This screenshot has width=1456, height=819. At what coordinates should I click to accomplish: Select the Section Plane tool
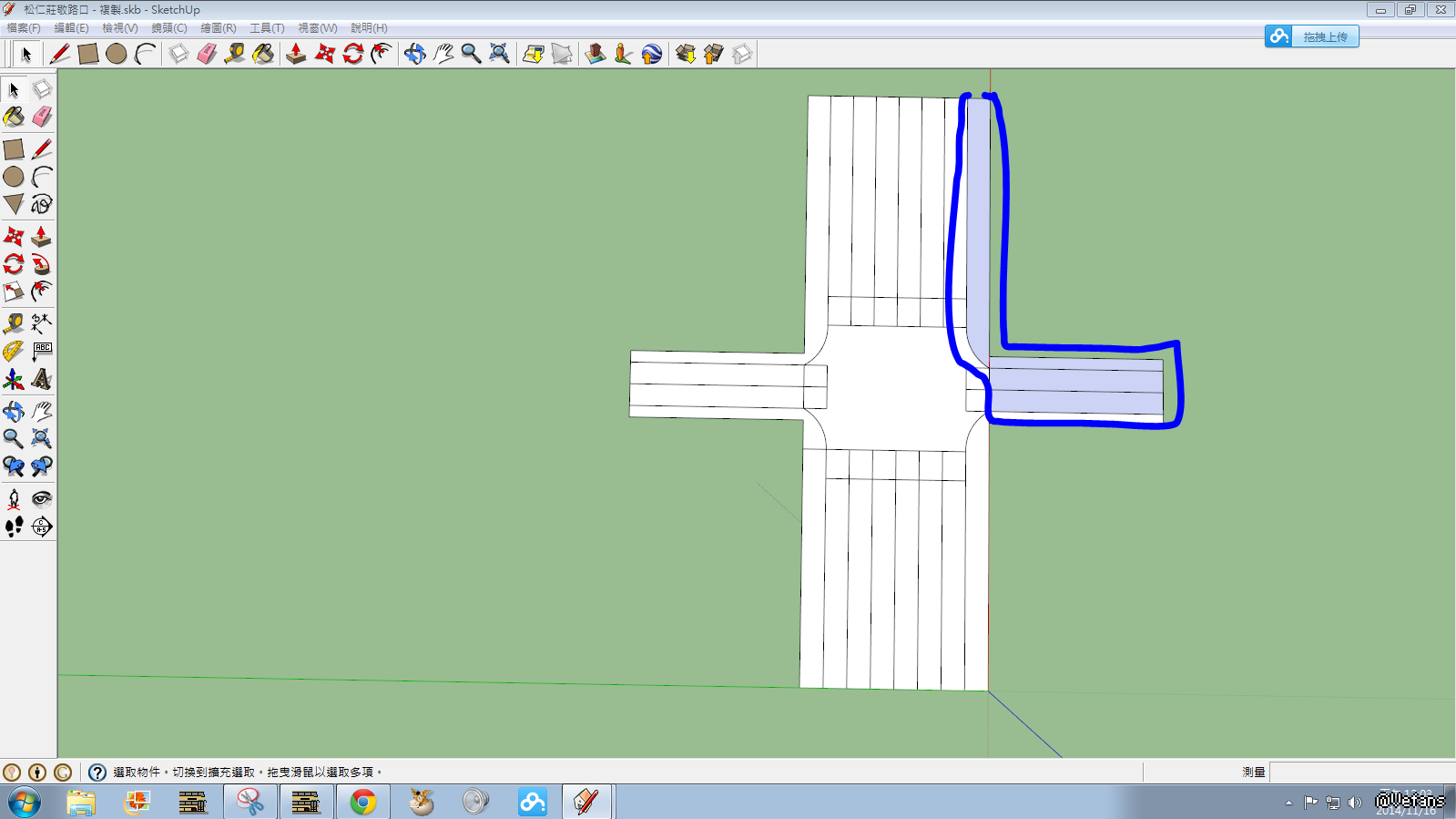point(42,527)
